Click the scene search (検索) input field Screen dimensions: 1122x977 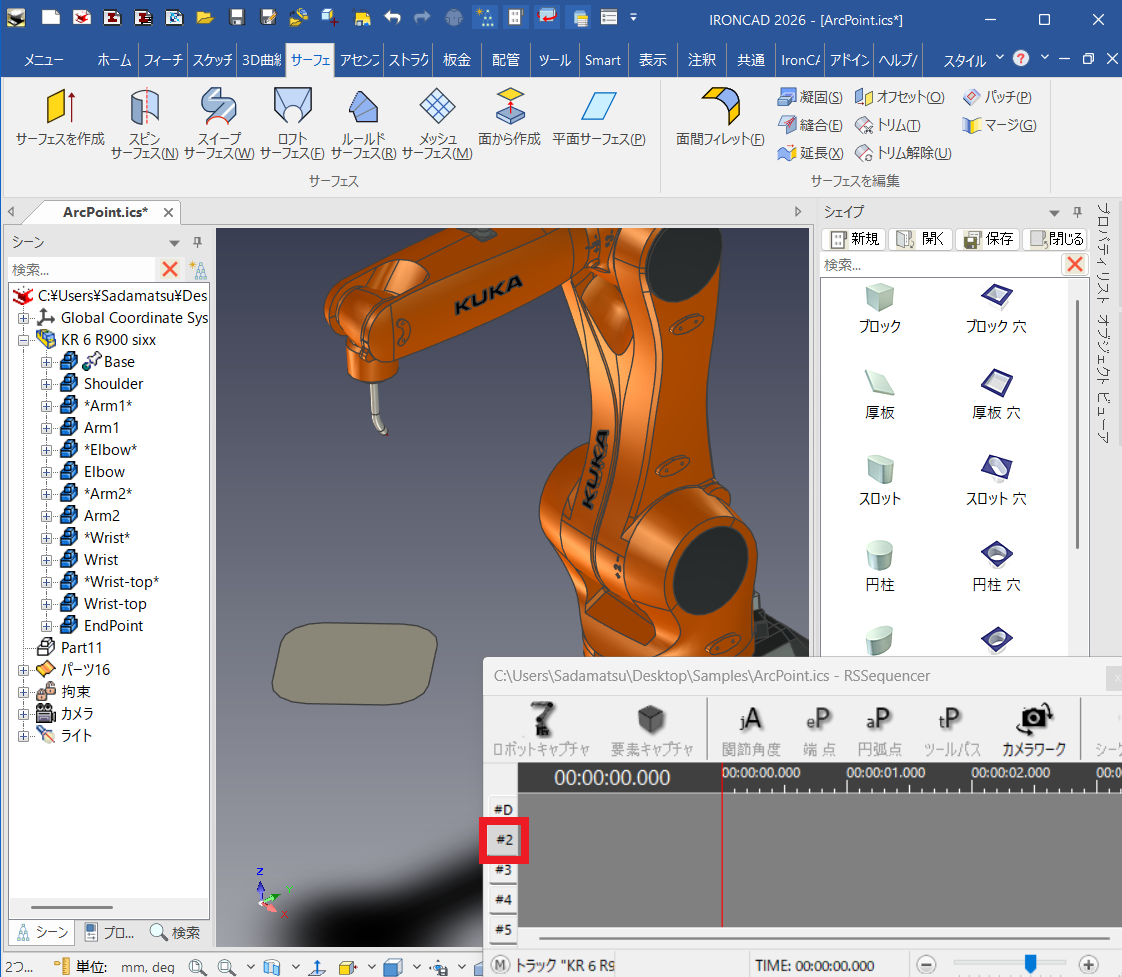click(x=82, y=270)
